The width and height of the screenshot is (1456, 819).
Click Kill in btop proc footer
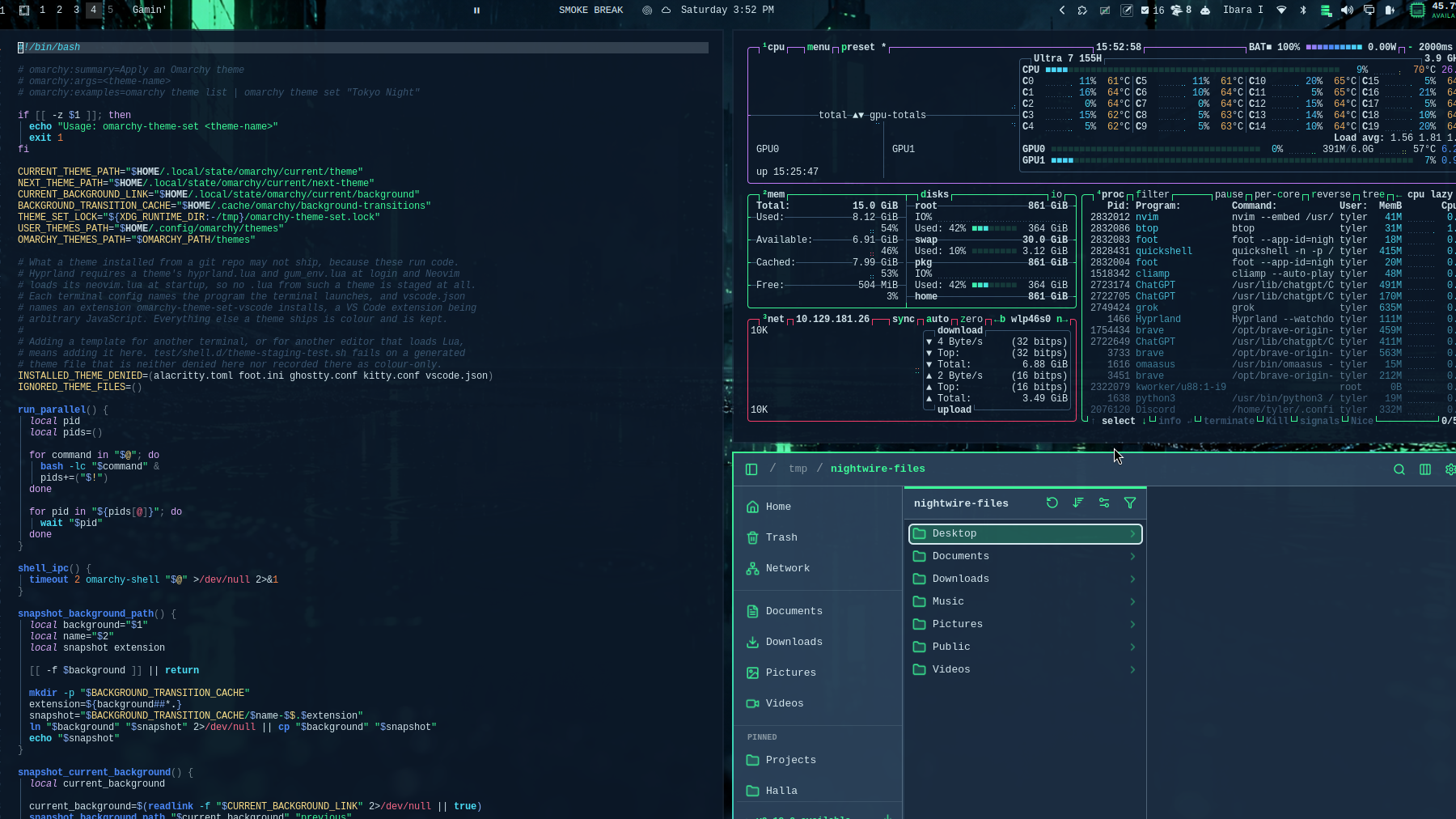pyautogui.click(x=1277, y=421)
